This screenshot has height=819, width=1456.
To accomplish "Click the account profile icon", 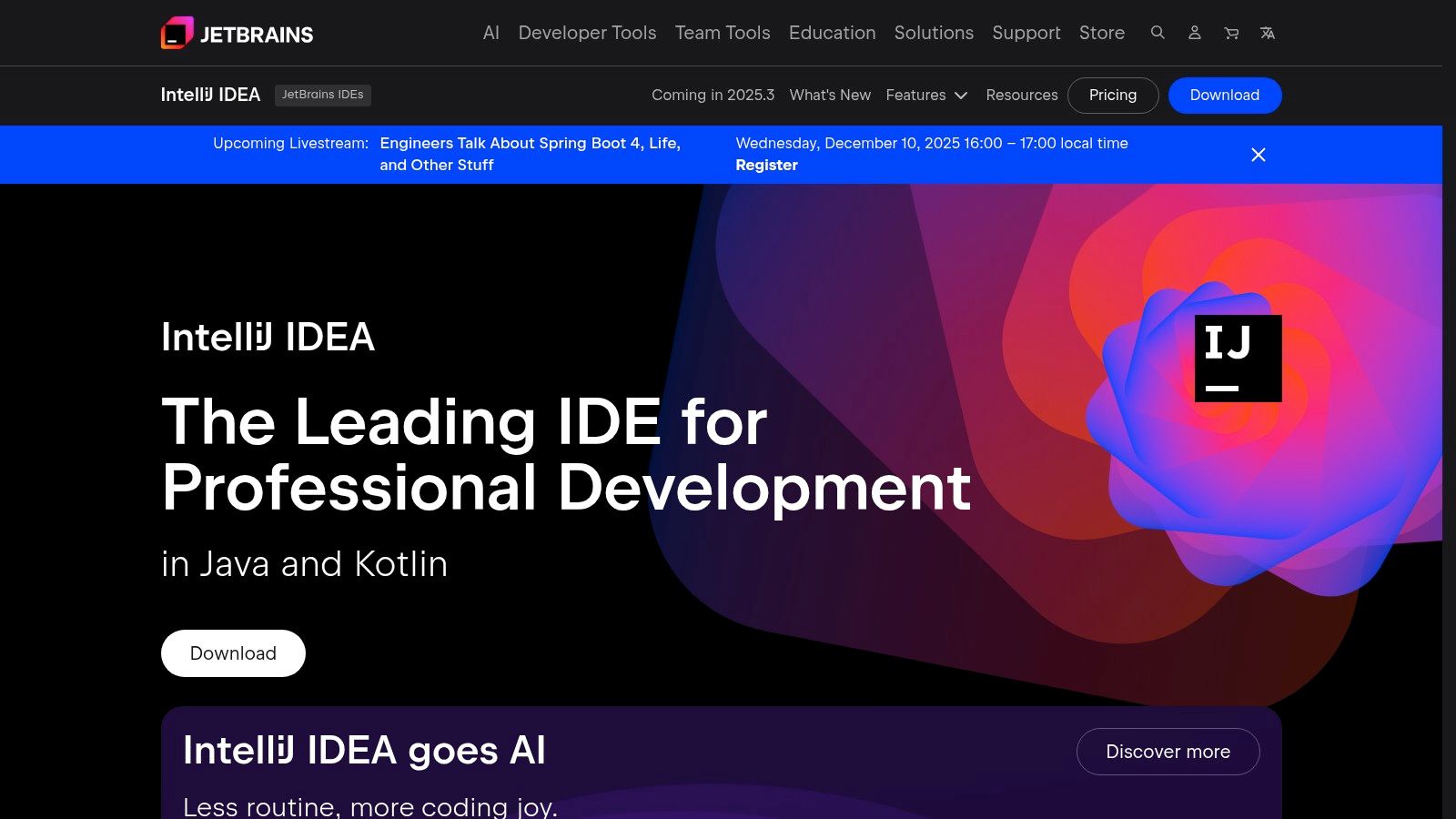I will coord(1194,33).
